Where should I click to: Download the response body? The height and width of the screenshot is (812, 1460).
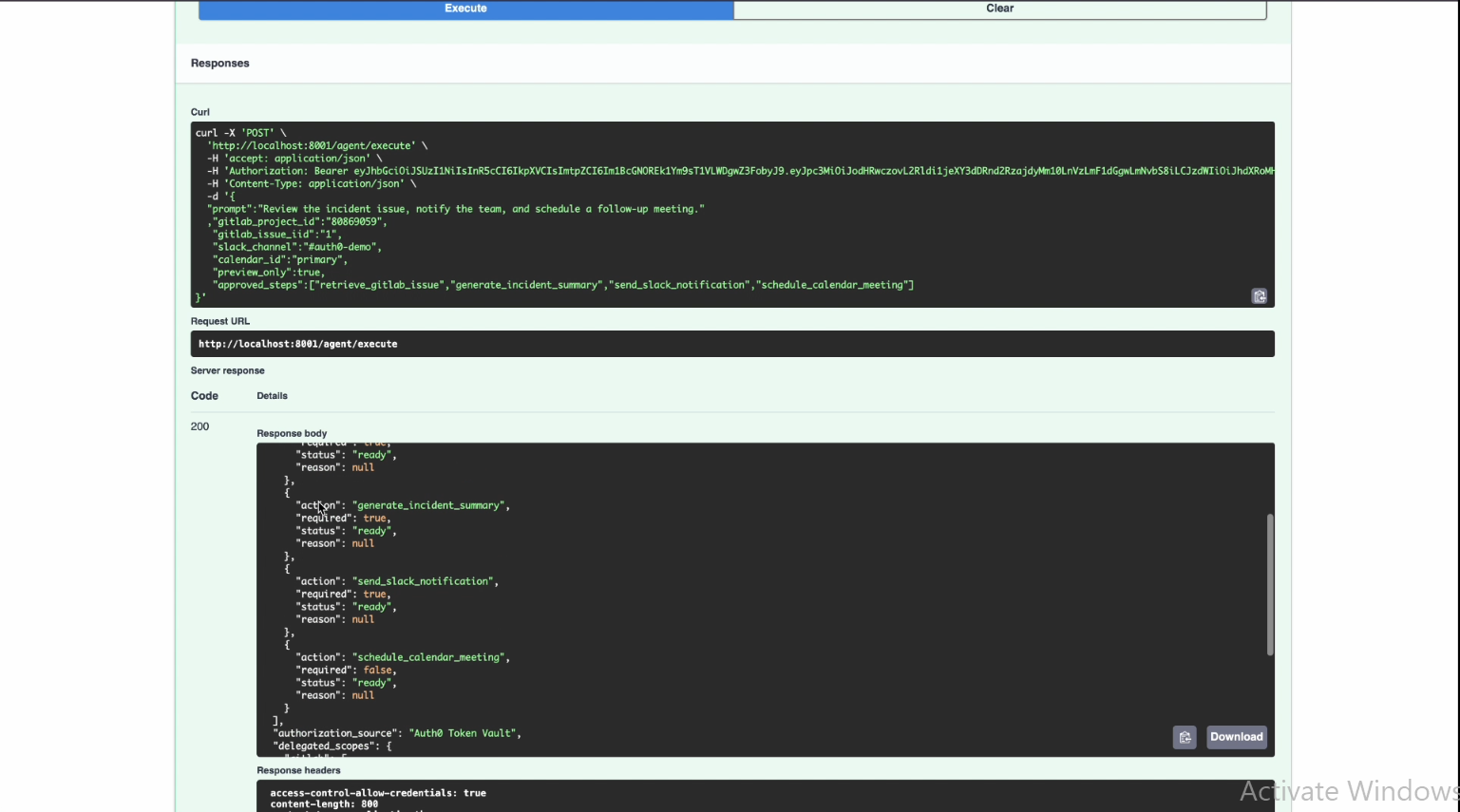click(1237, 737)
